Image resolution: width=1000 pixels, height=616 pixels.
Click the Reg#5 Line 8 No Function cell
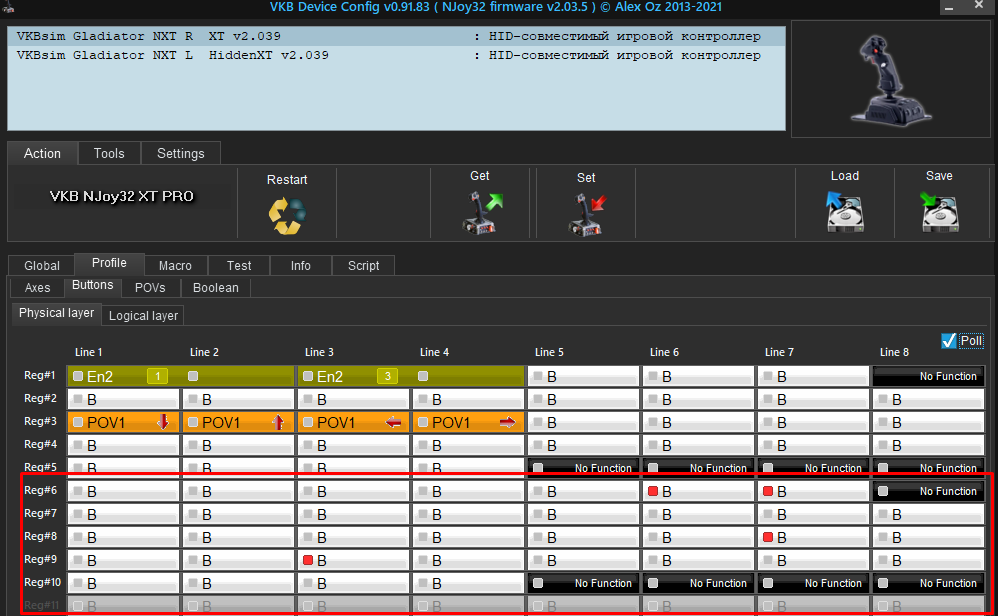tap(928, 468)
